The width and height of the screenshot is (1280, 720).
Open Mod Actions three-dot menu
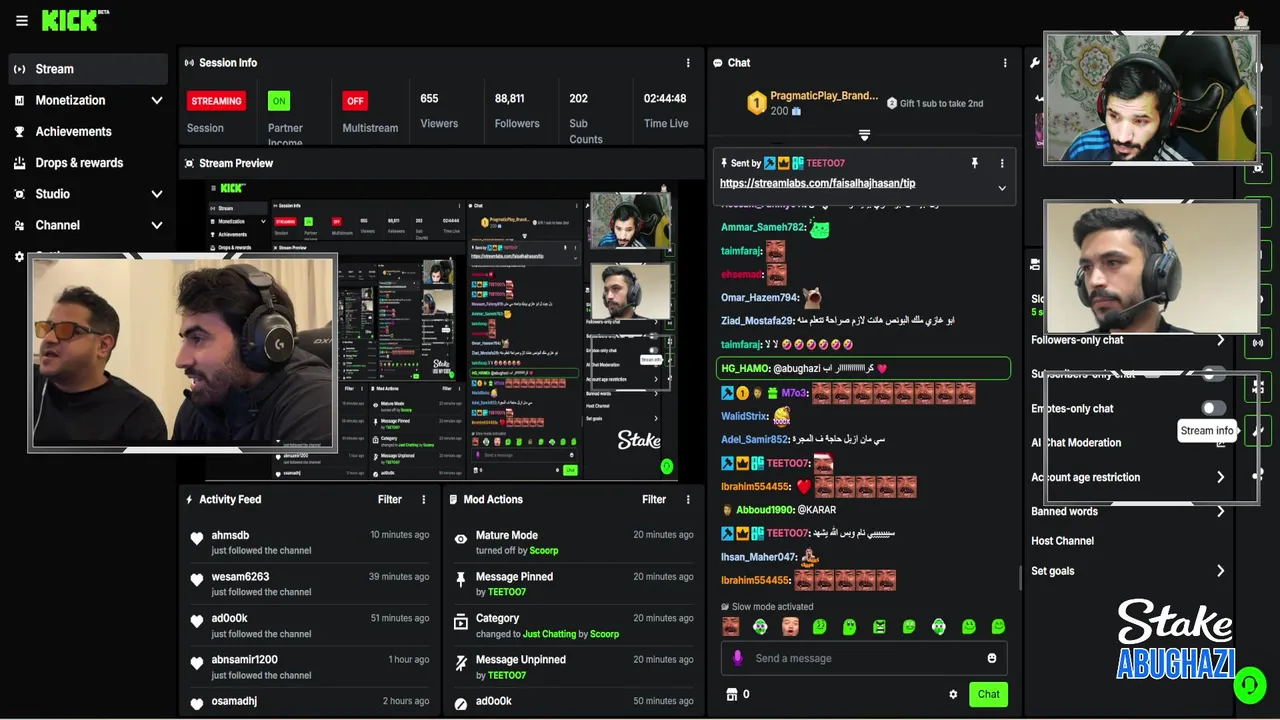tap(688, 499)
